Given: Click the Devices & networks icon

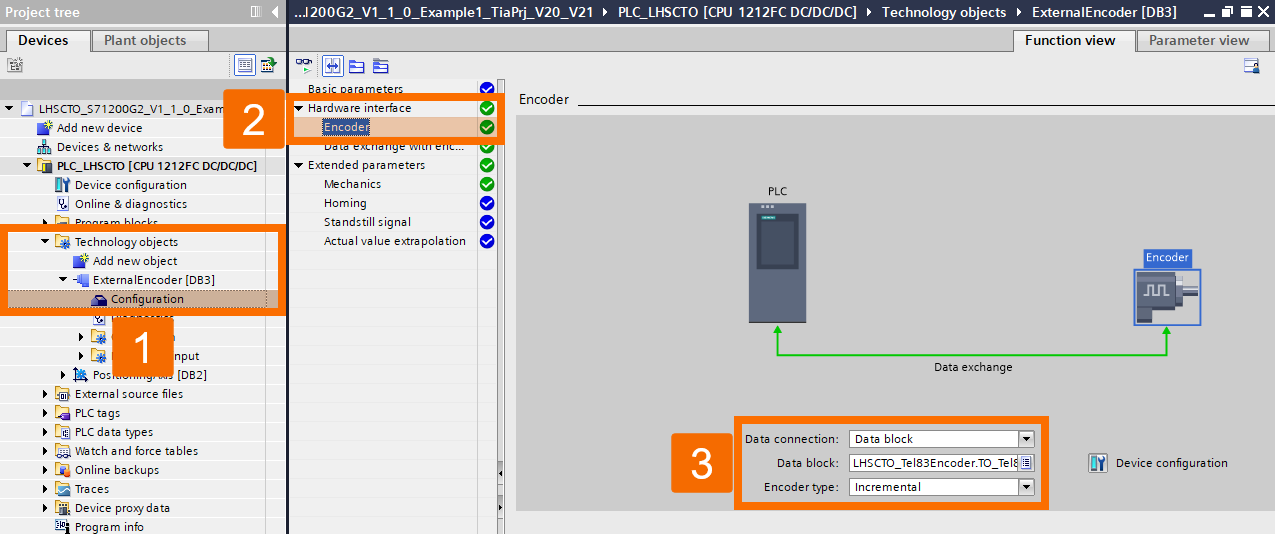Looking at the screenshot, I should pyautogui.click(x=45, y=147).
